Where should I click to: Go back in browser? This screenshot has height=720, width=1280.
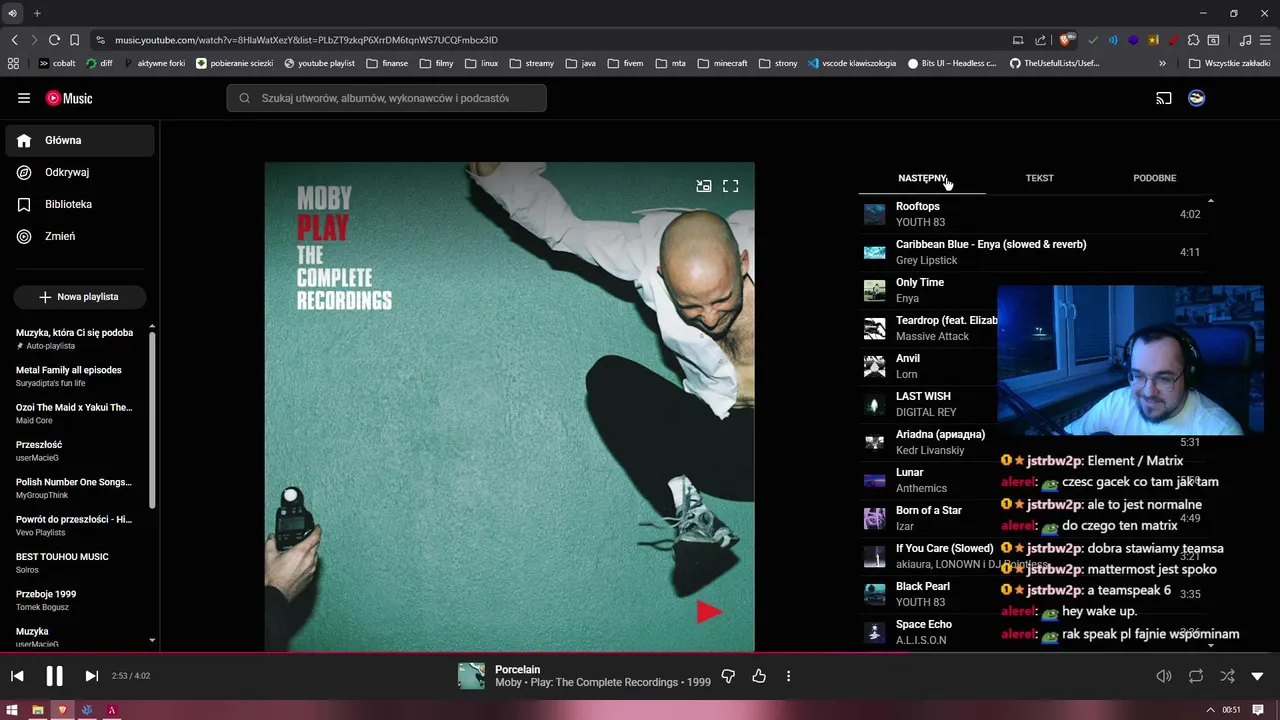(14, 40)
